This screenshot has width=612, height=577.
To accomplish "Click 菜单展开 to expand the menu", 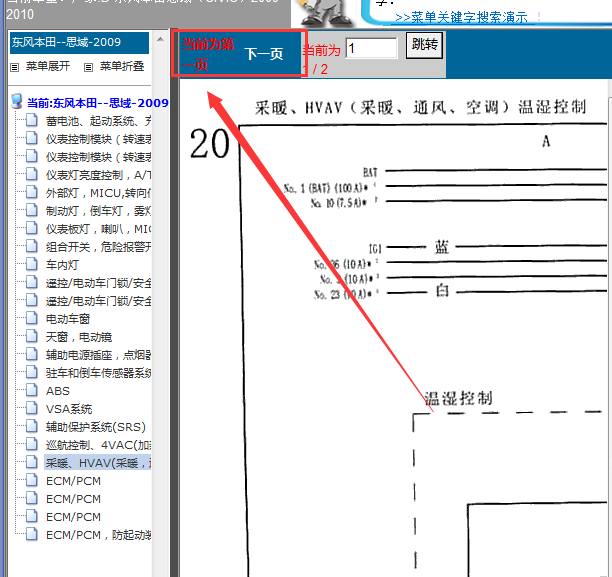I will click(48, 66).
